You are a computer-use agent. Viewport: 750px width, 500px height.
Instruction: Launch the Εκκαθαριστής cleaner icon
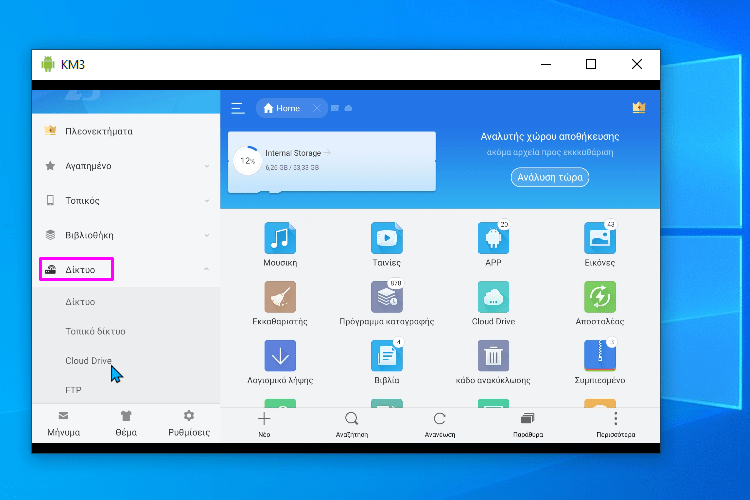click(280, 297)
